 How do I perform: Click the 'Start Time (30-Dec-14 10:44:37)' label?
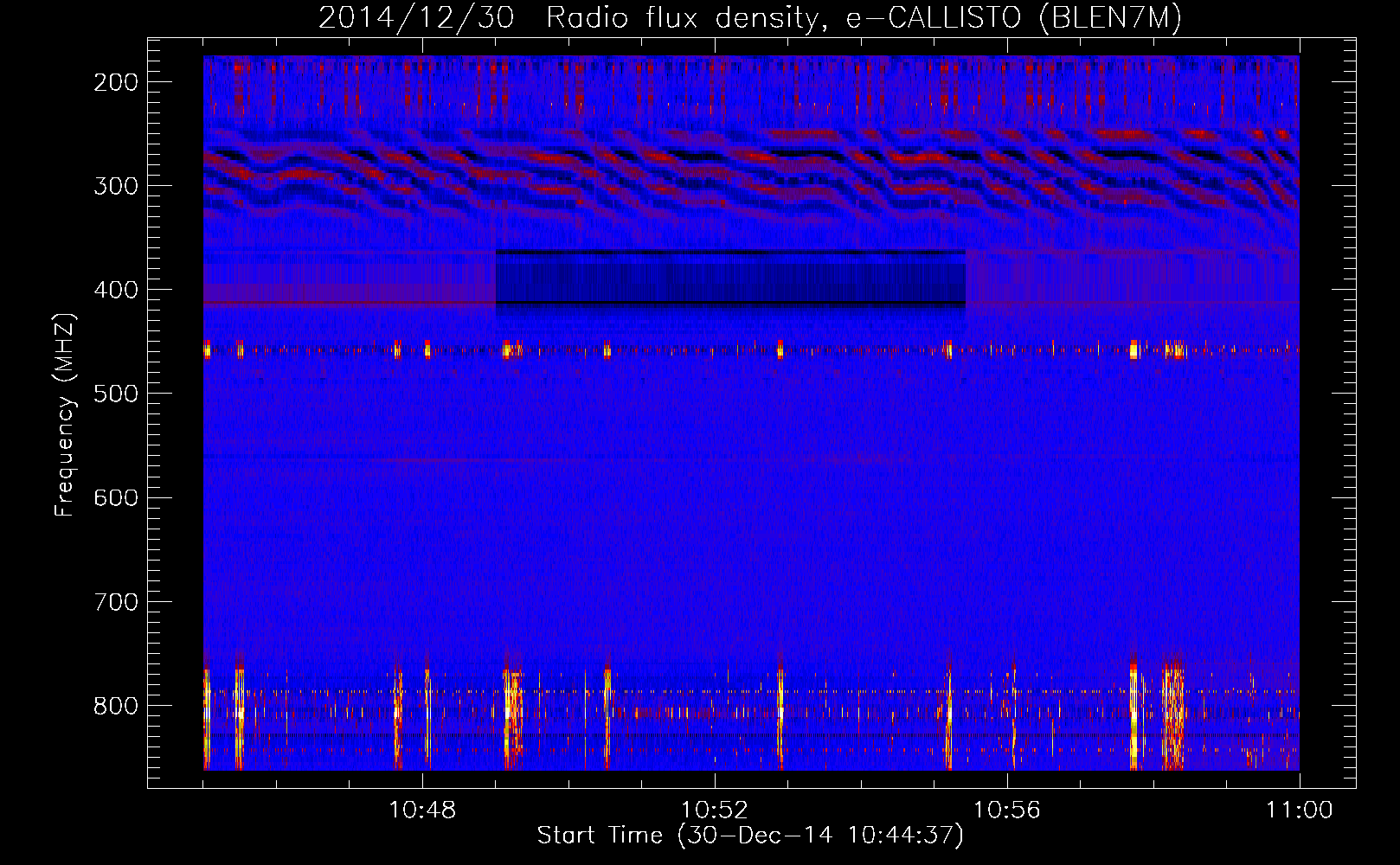click(750, 836)
